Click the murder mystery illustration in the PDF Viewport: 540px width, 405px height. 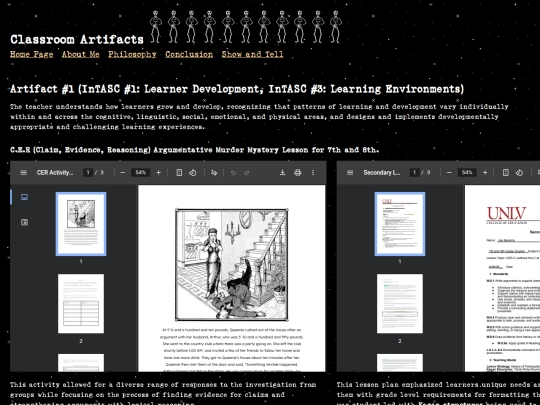click(x=232, y=264)
